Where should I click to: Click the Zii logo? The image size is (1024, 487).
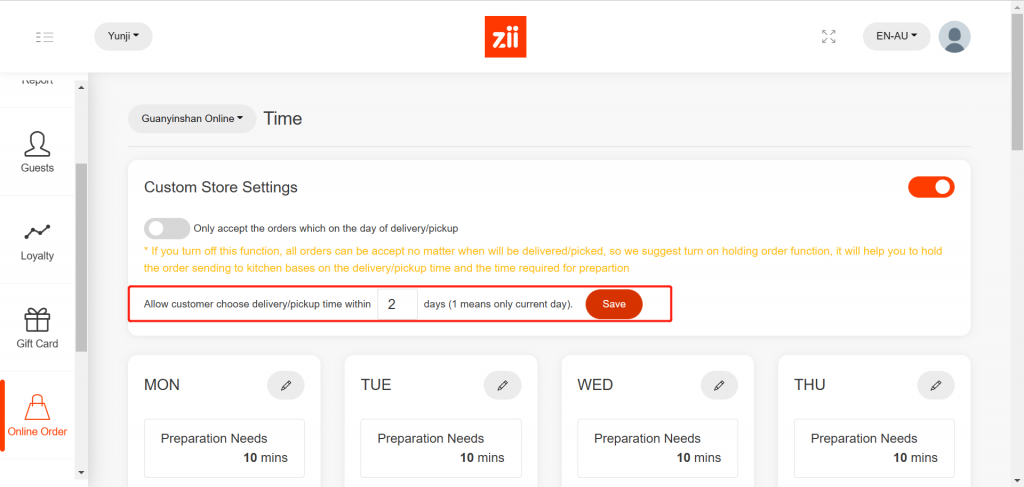(x=505, y=37)
